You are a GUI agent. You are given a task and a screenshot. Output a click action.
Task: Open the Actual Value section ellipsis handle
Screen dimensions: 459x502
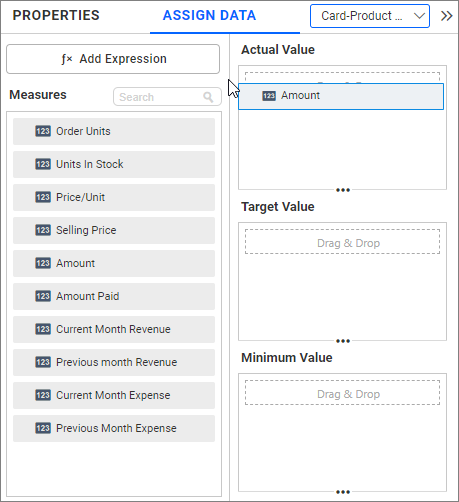(x=343, y=190)
